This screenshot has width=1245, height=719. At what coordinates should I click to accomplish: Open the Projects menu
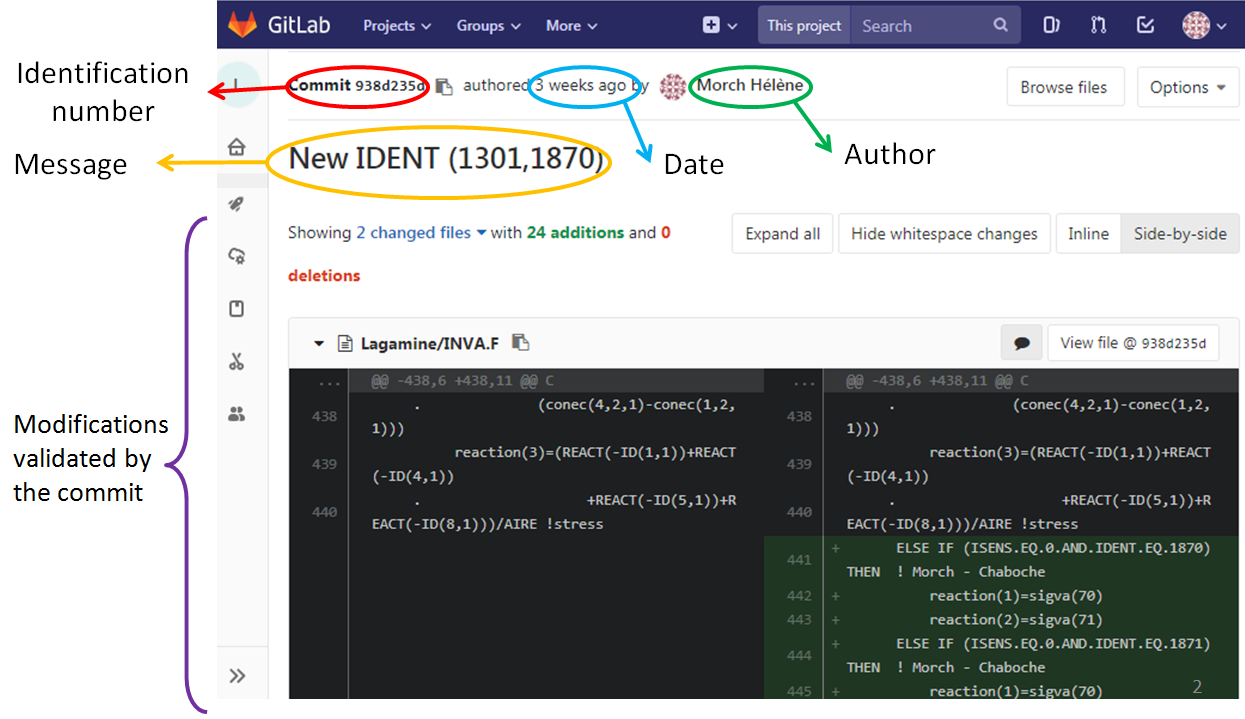click(x=396, y=25)
